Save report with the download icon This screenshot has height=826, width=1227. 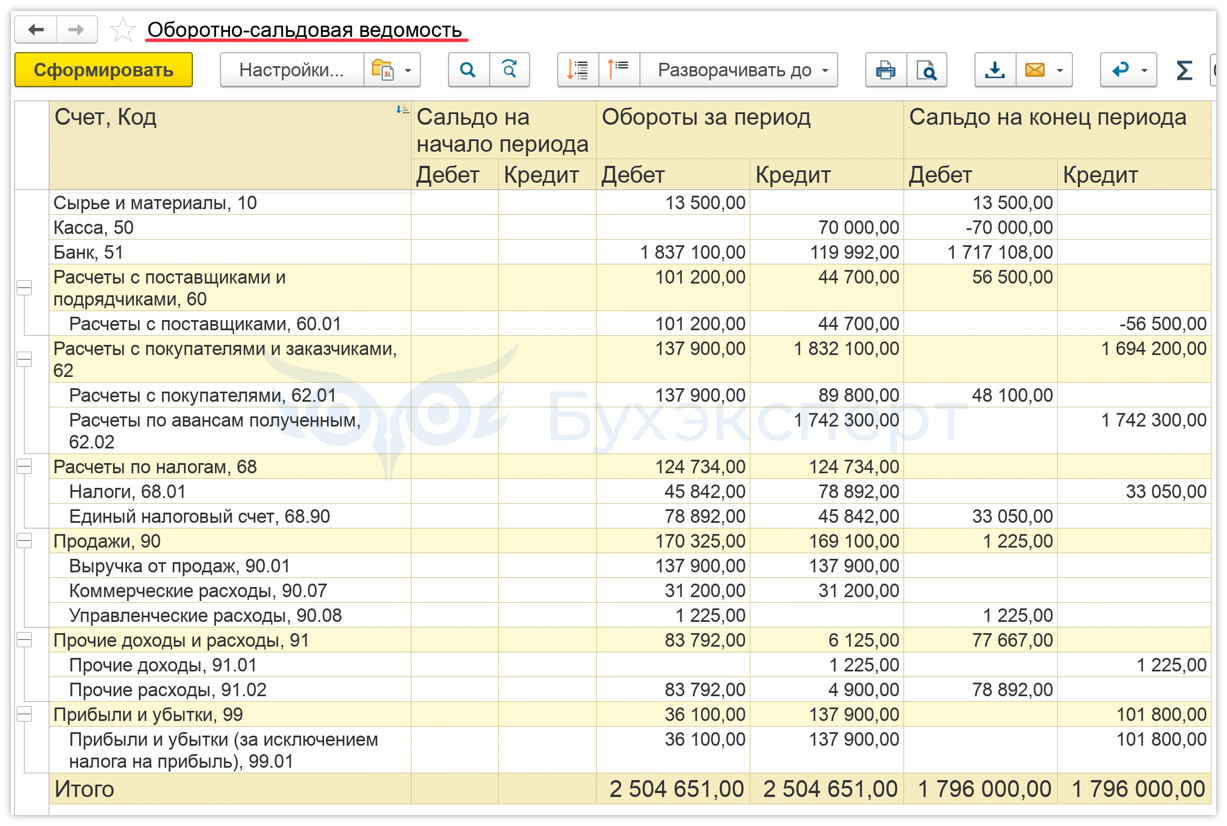pos(995,70)
